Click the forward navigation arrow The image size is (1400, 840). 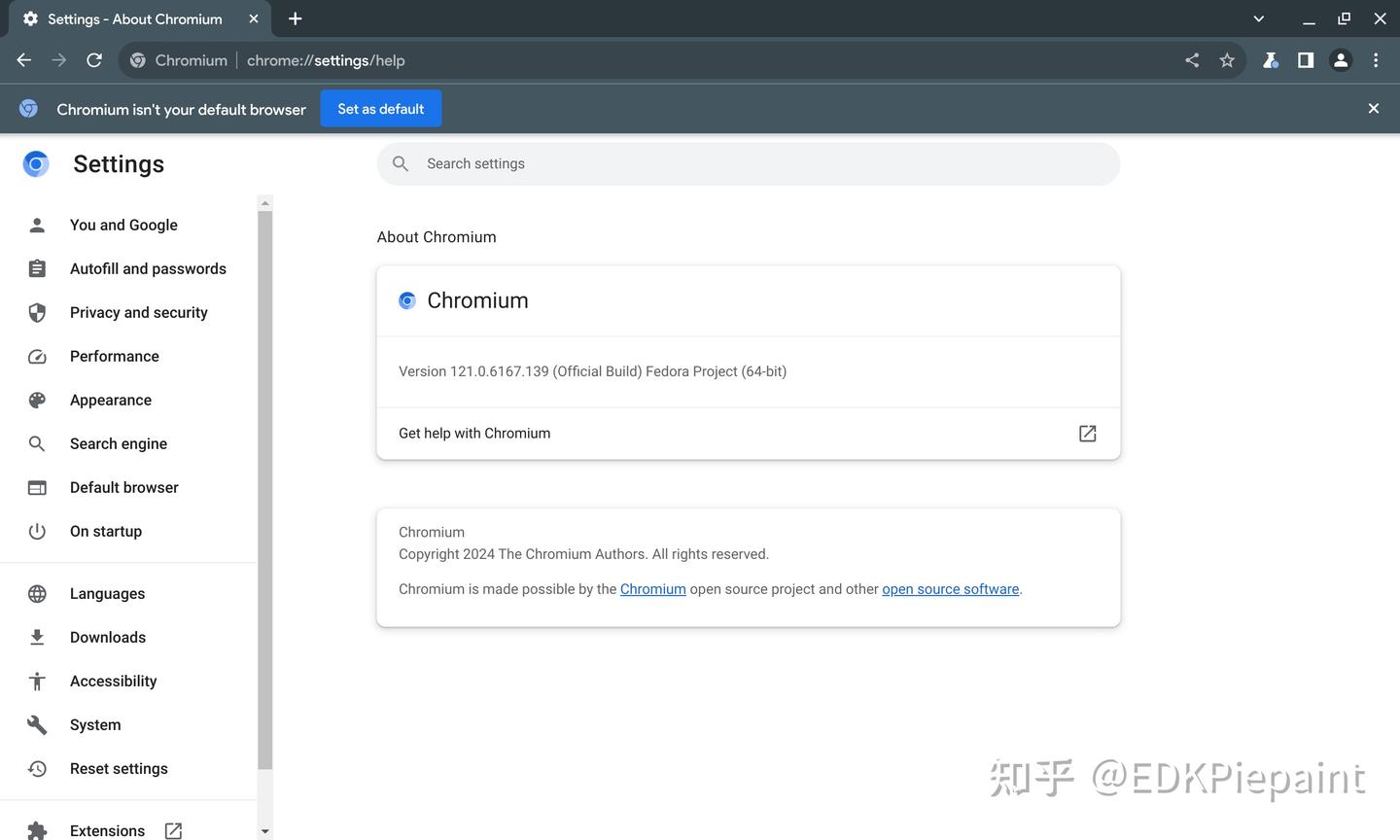click(59, 60)
